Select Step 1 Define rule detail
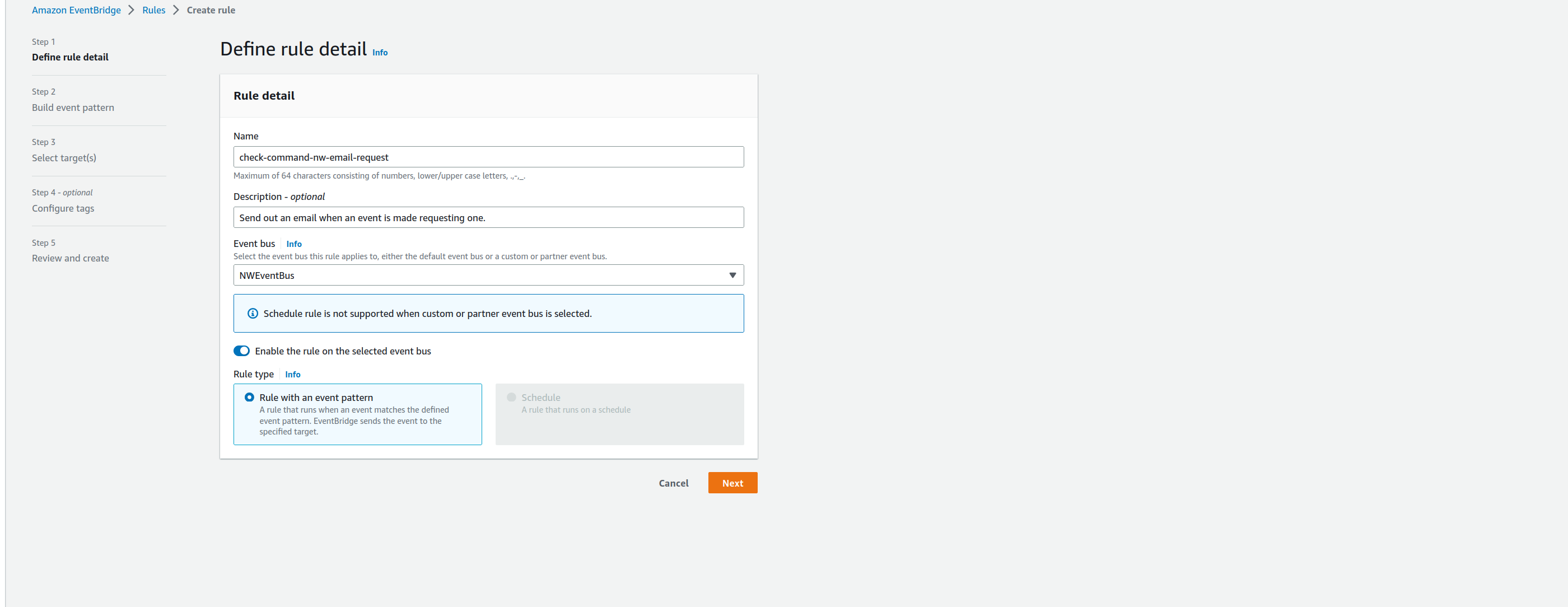The image size is (1568, 607). pyautogui.click(x=70, y=57)
